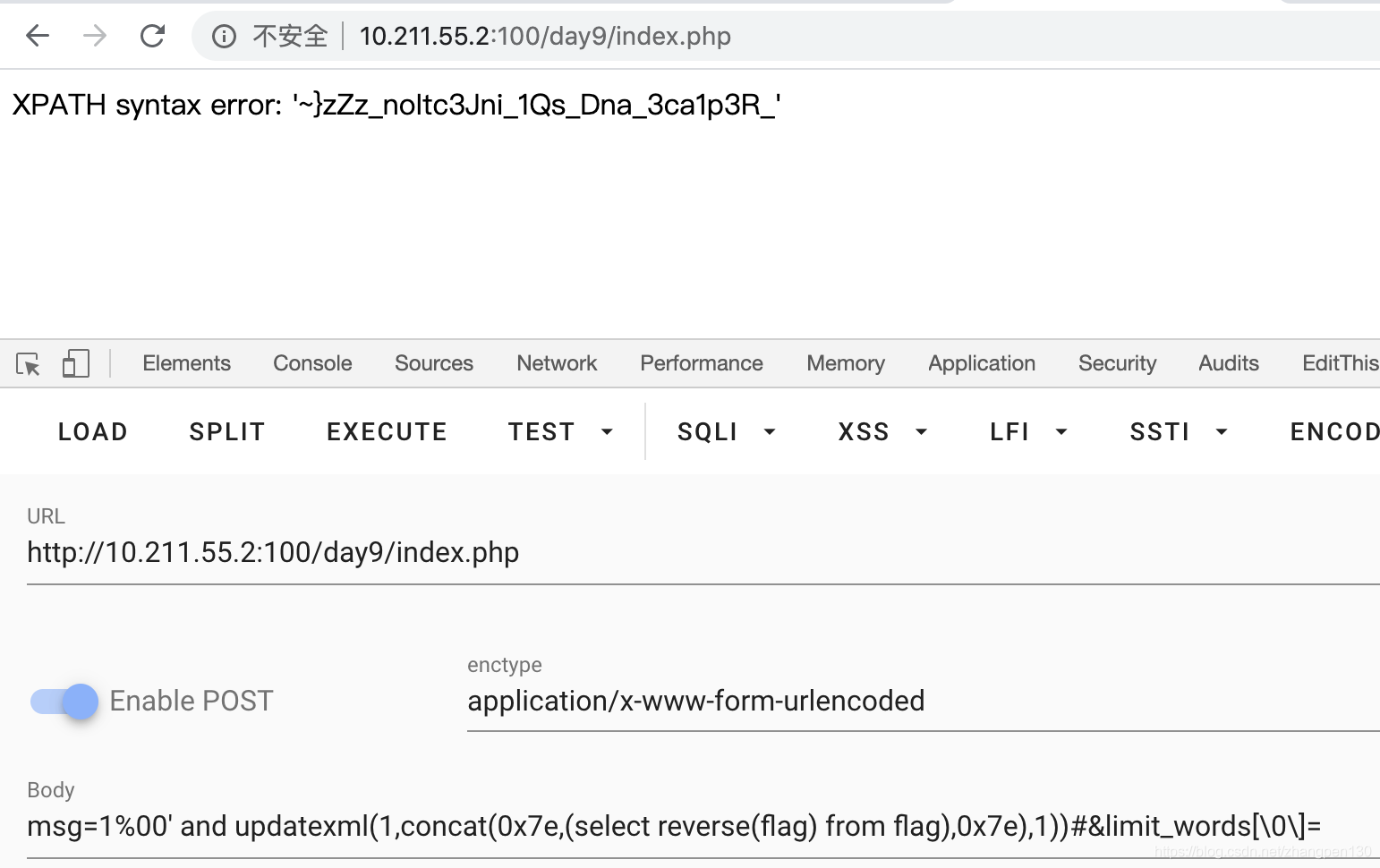This screenshot has height=868, width=1380.
Task: Turn off the Enable POST switch
Action: pyautogui.click(x=64, y=701)
